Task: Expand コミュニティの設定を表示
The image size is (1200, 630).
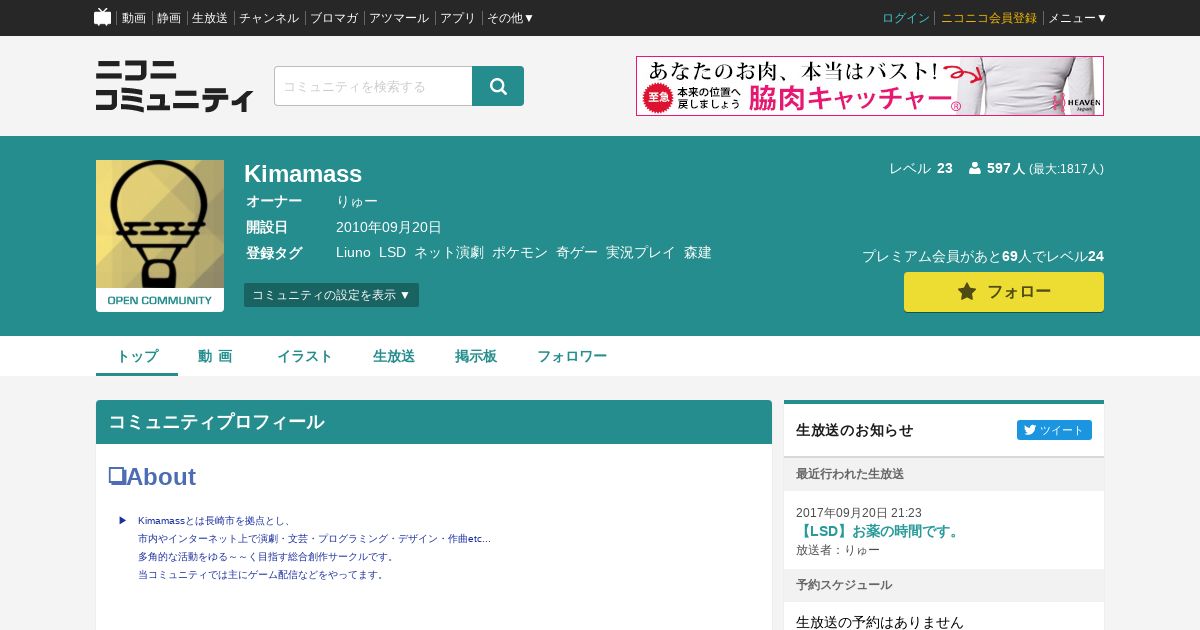Action: point(331,295)
